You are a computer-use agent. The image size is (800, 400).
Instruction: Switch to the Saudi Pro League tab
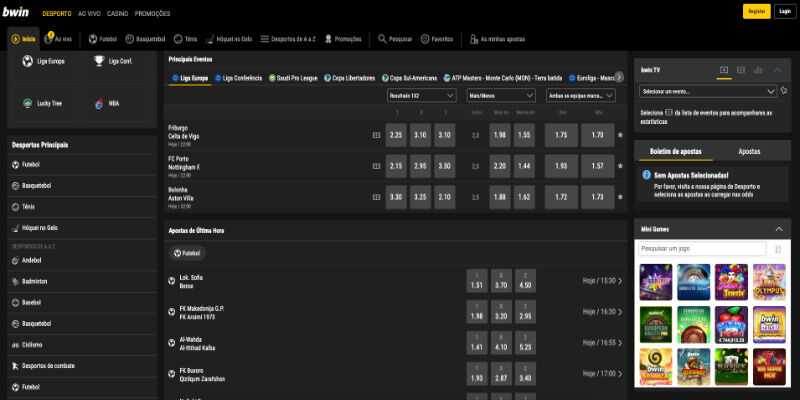(293, 78)
